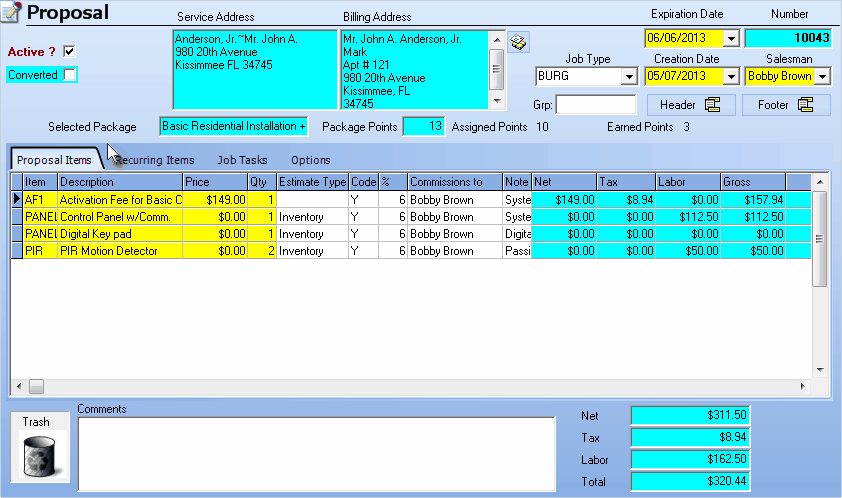Click the $157.94 gross cell
842x498 pixels.
[x=753, y=199]
